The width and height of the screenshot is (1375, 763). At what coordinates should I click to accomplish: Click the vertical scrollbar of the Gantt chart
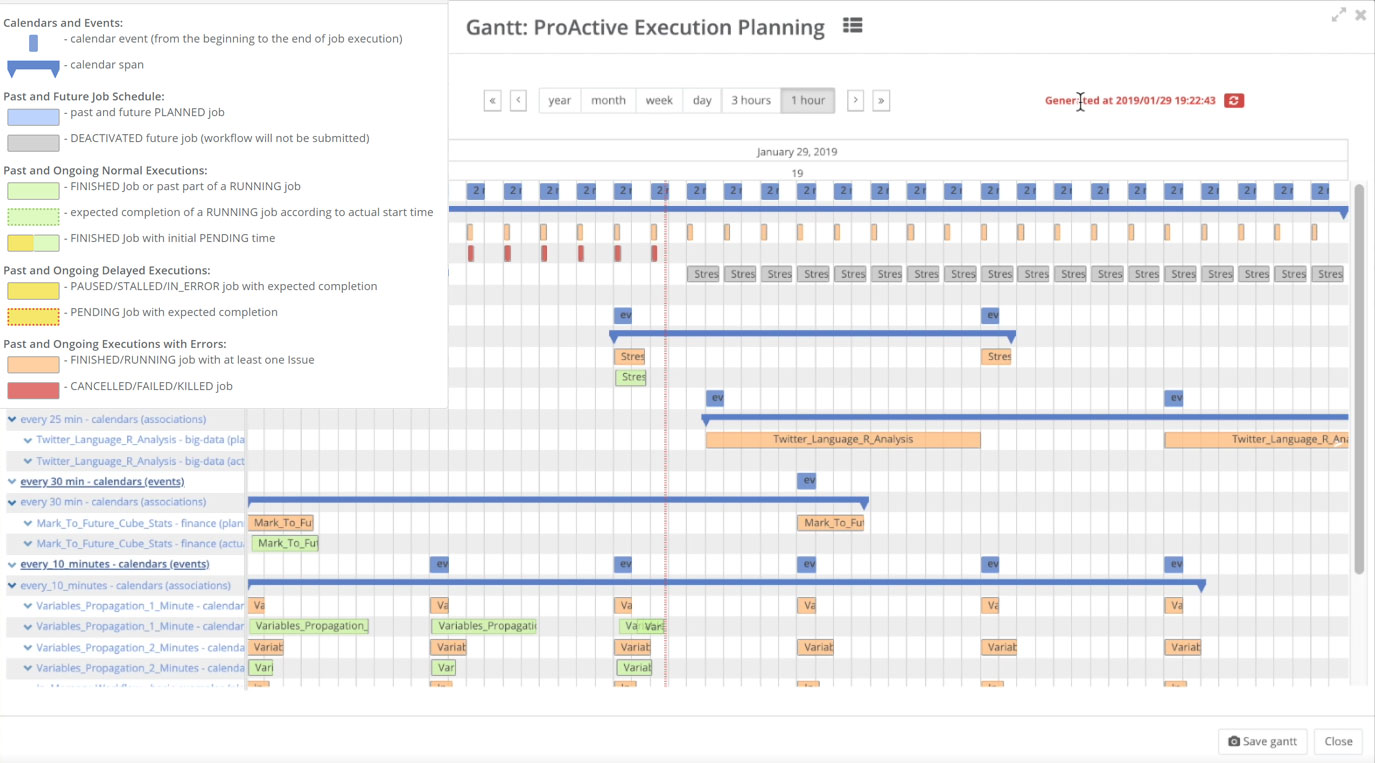click(x=1359, y=380)
